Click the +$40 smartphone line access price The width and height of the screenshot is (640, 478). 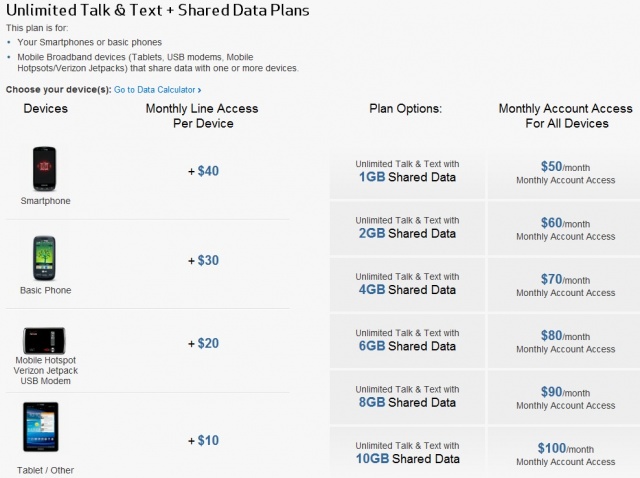203,171
